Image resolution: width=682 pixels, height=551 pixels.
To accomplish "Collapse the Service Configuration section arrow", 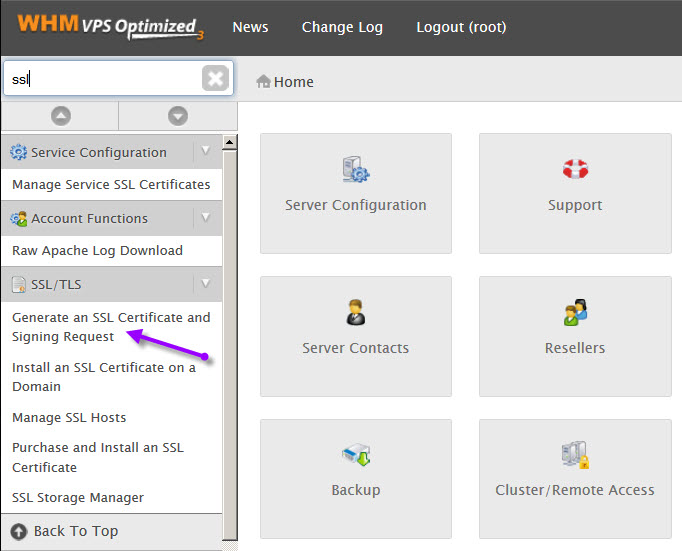I will tap(205, 152).
